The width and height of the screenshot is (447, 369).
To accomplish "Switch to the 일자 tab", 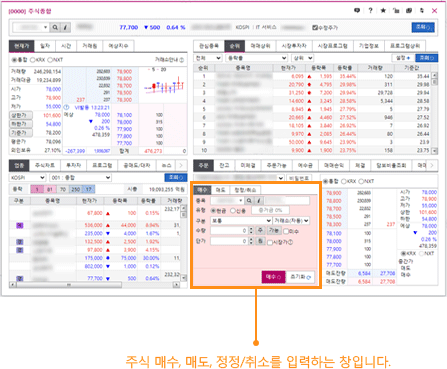I will point(45,46).
